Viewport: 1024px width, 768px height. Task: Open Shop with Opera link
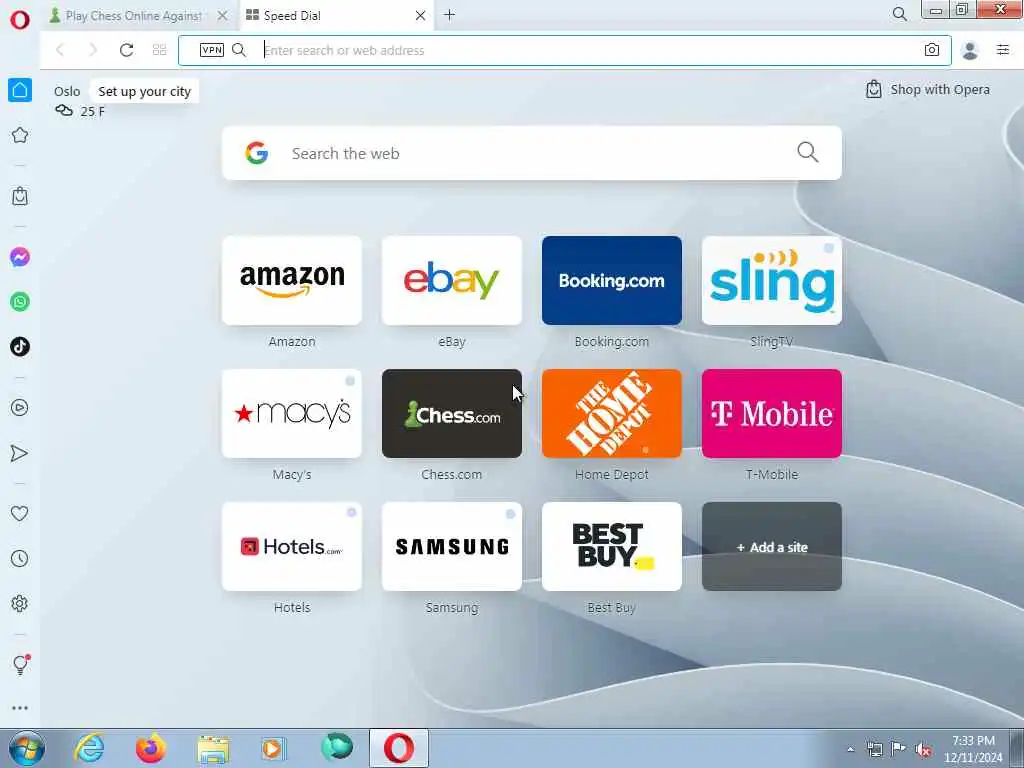click(x=928, y=89)
